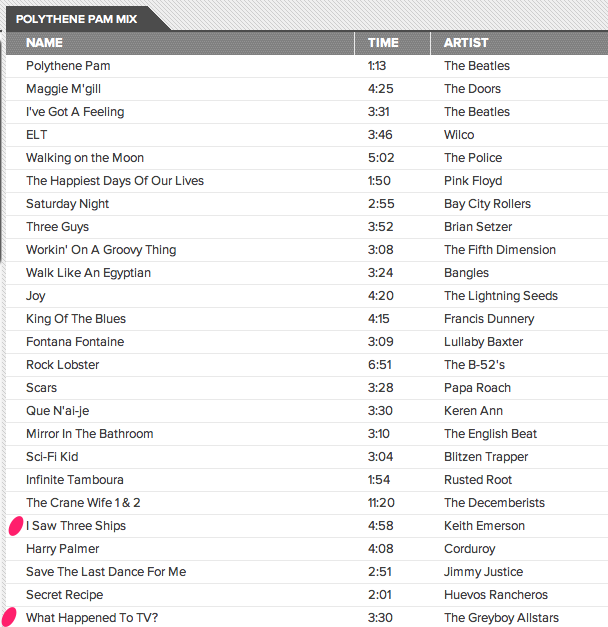Select the song Walk Like An Egyptian
The height and width of the screenshot is (627, 608).
88,273
